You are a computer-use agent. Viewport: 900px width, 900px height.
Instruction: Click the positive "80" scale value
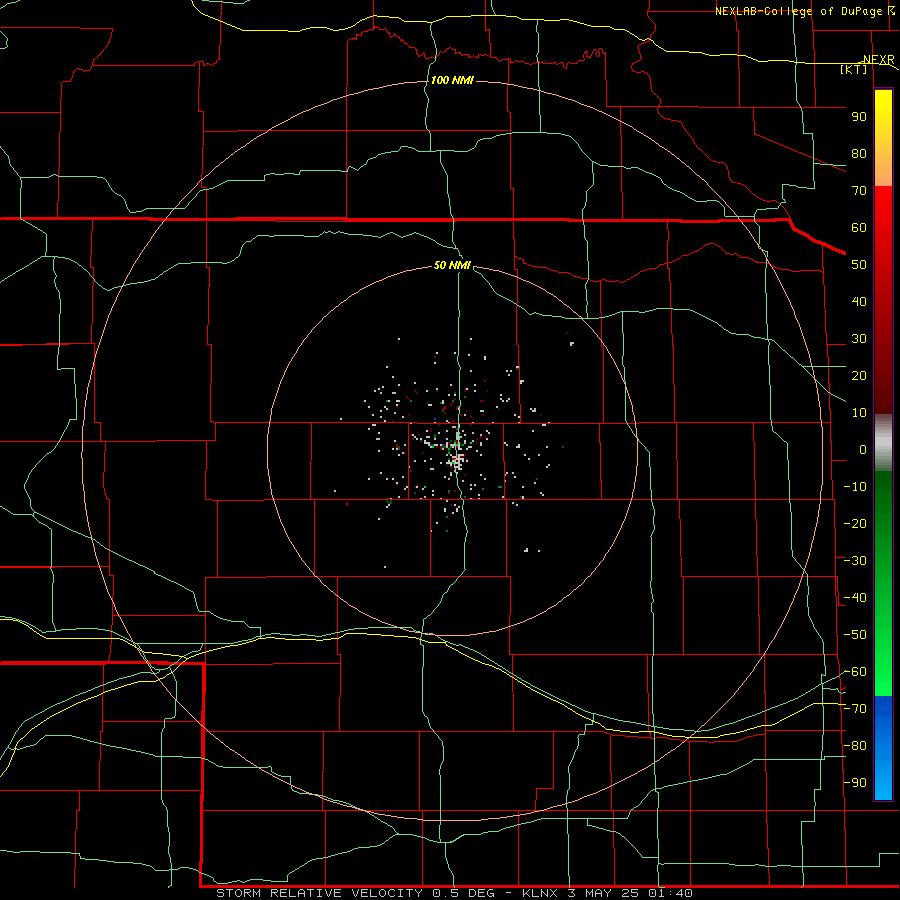click(859, 153)
